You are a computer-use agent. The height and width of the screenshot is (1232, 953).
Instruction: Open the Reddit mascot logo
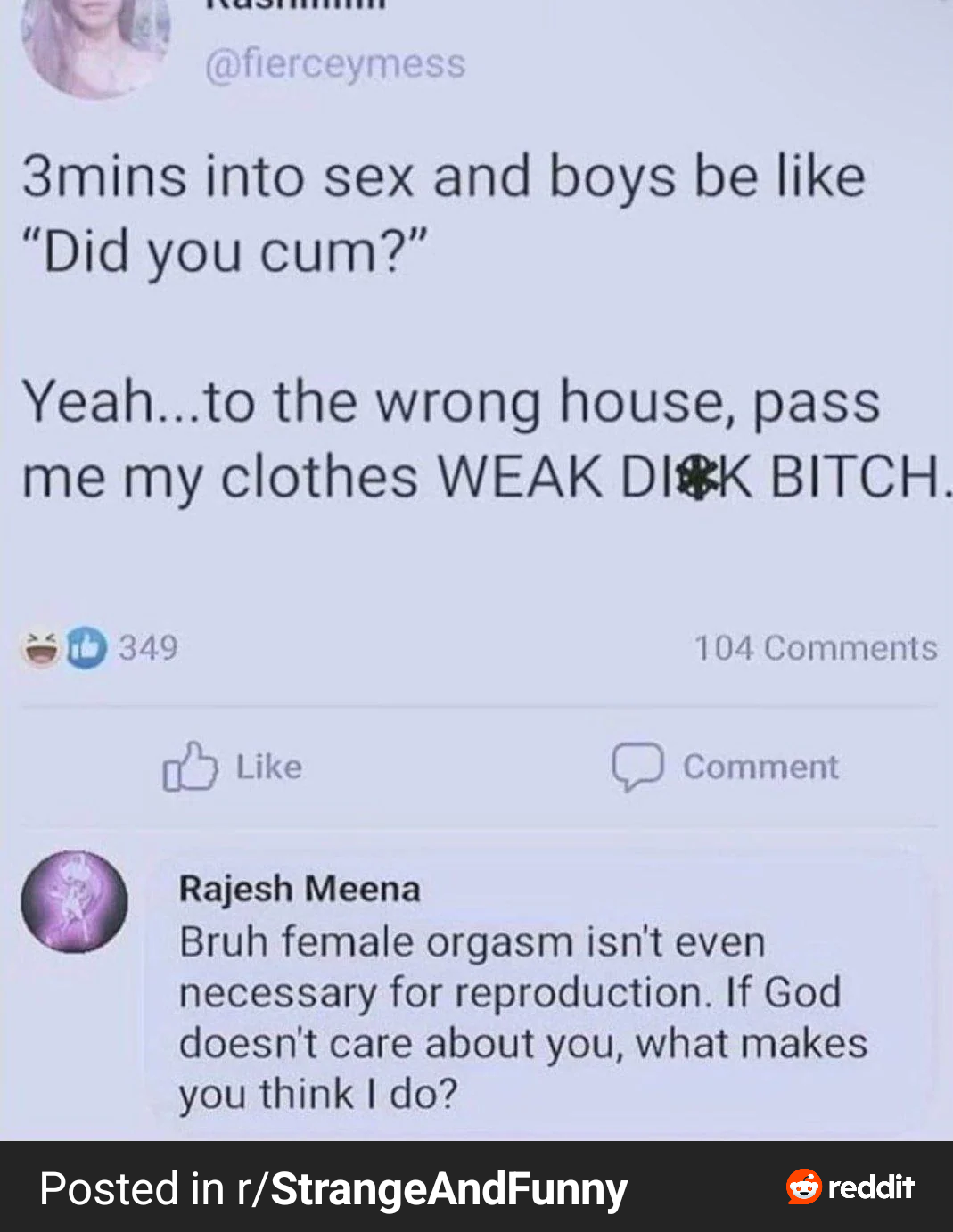pos(803,1187)
